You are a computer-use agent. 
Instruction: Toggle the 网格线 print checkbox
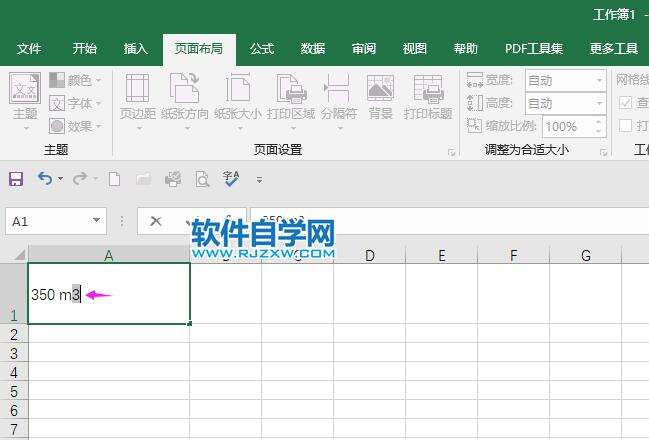[x=625, y=126]
